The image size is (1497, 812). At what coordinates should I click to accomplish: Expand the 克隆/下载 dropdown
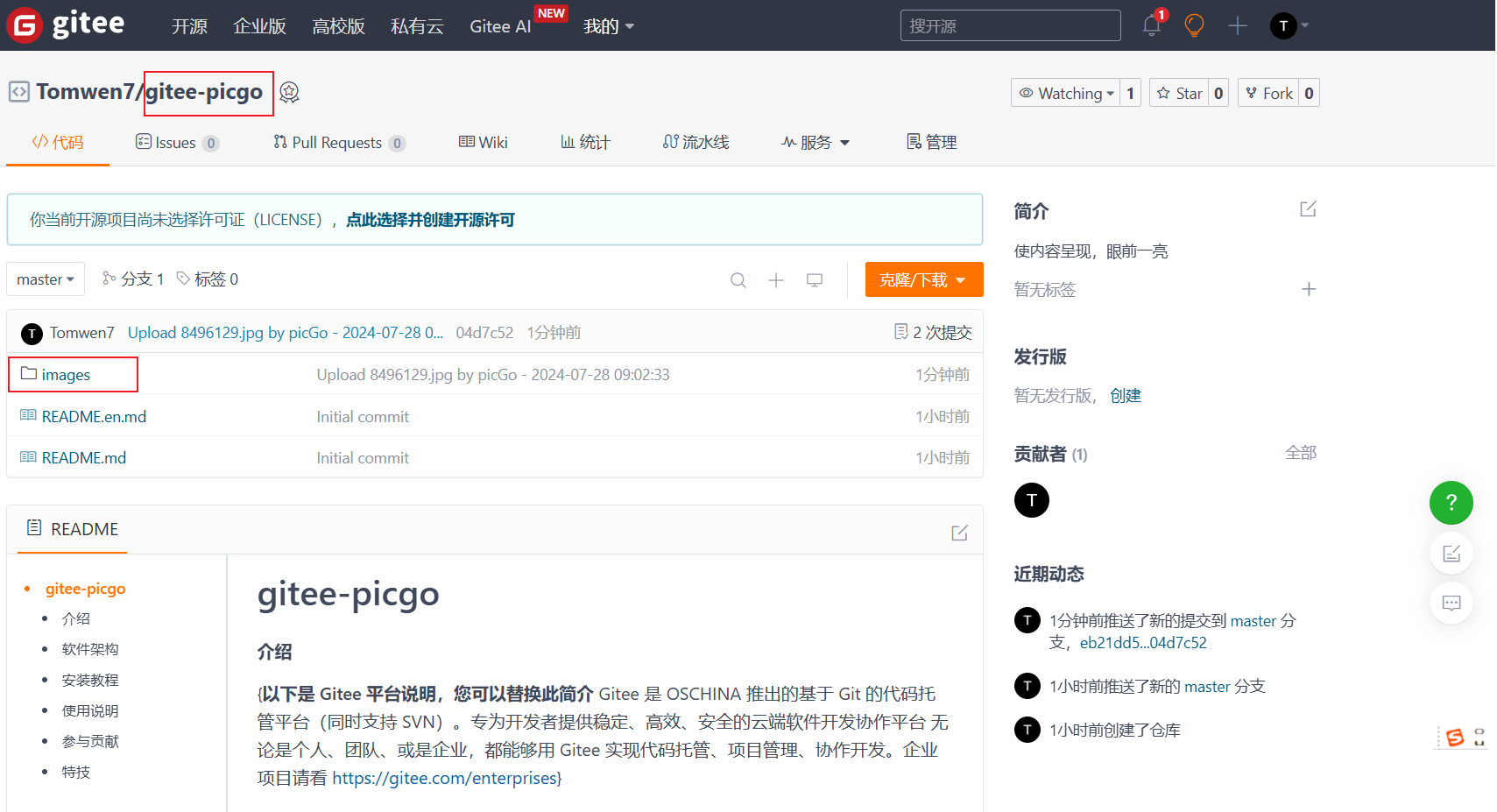coord(924,279)
